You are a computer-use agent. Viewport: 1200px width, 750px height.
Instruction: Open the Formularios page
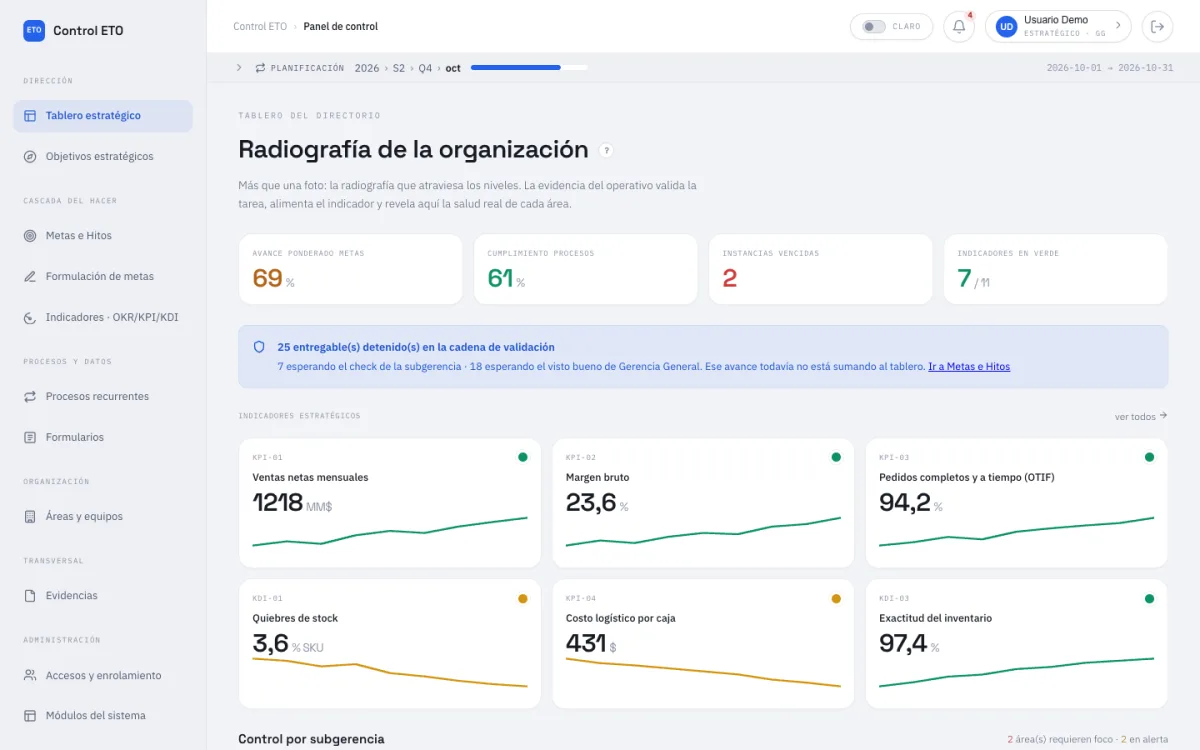click(103, 438)
